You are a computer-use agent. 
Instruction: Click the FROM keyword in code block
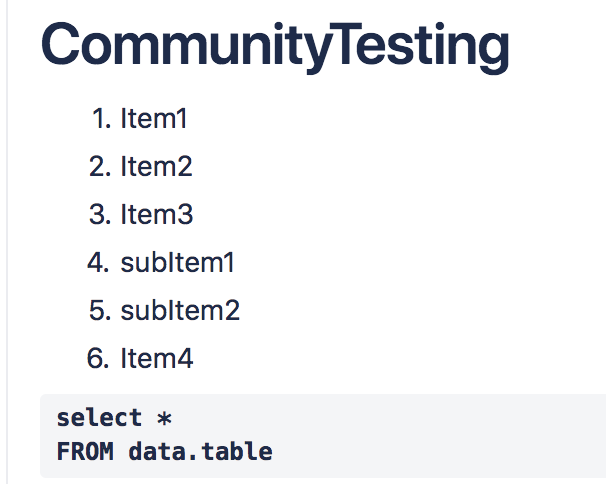pyautogui.click(x=86, y=451)
